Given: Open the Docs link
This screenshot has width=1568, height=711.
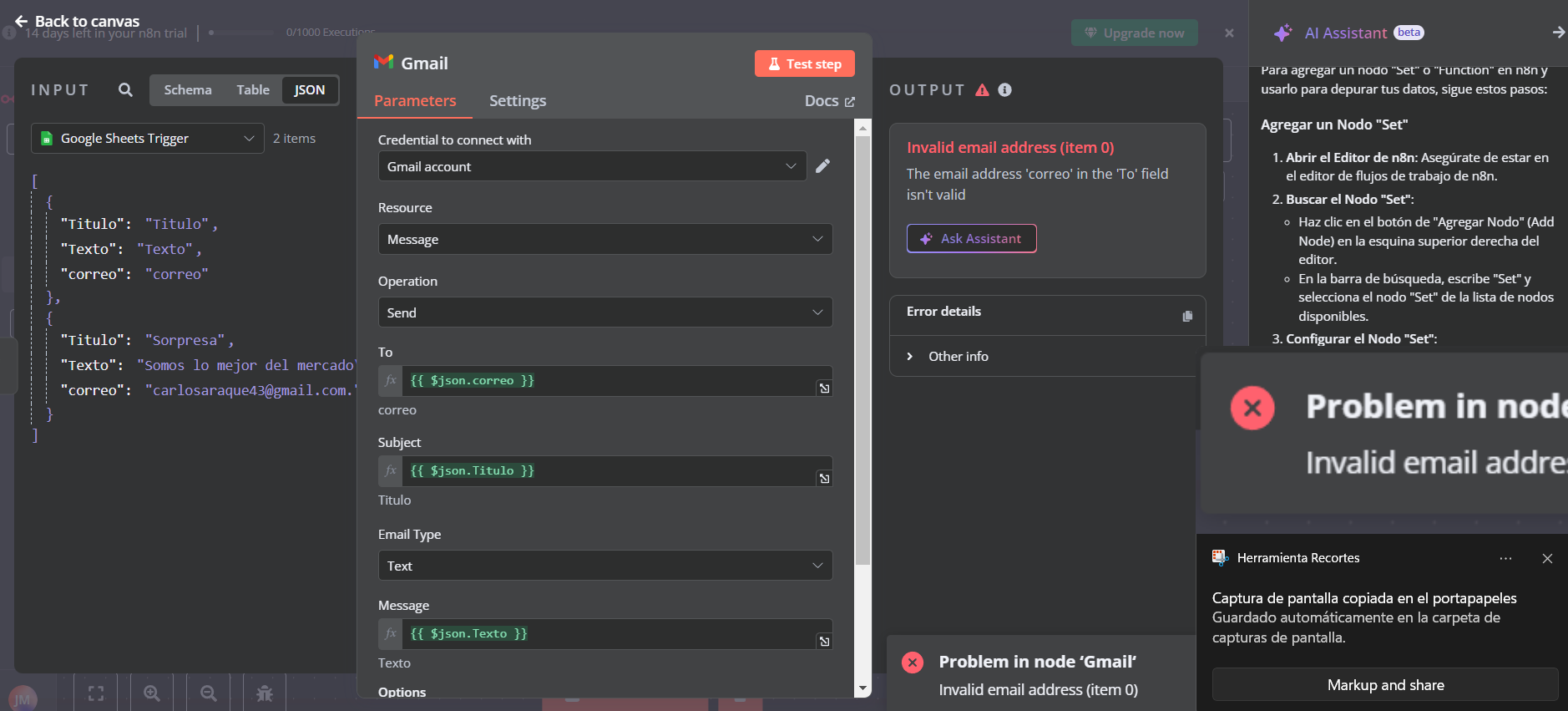Looking at the screenshot, I should tap(830, 101).
